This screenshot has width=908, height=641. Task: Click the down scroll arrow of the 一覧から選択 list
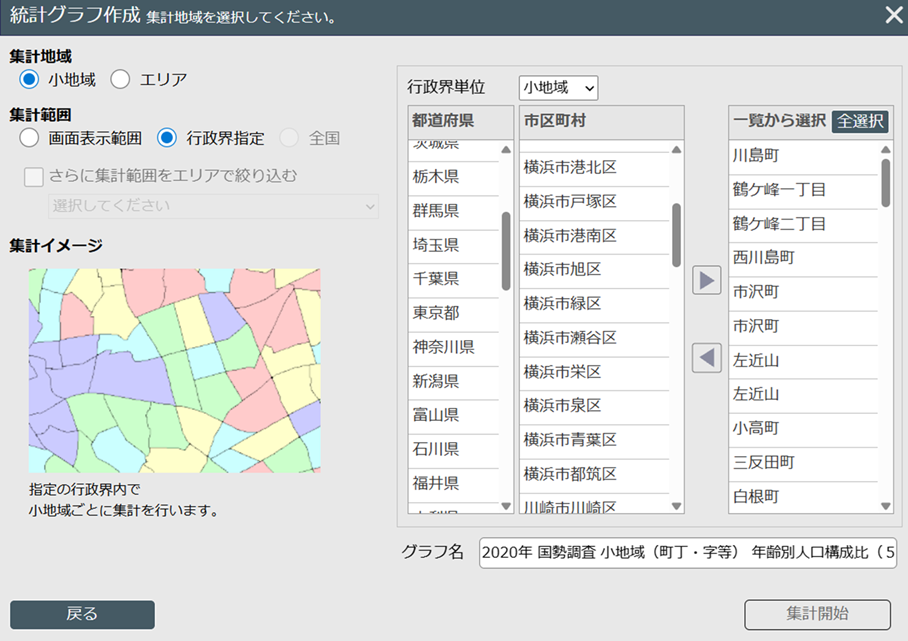tap(884, 505)
